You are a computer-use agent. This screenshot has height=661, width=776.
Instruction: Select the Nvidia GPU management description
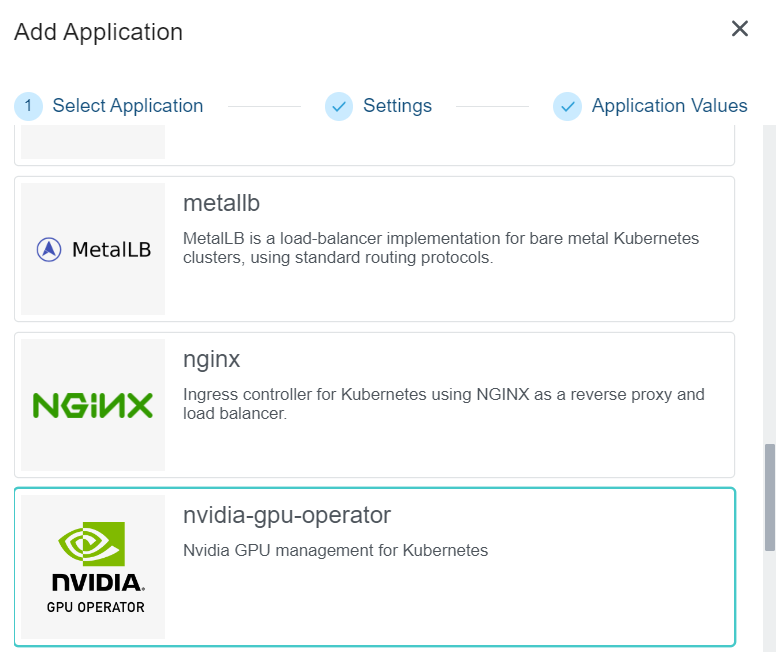point(335,550)
